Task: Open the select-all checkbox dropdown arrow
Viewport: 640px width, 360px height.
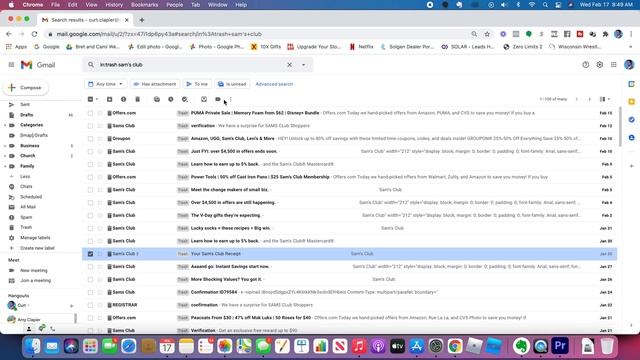Action: coord(97,99)
